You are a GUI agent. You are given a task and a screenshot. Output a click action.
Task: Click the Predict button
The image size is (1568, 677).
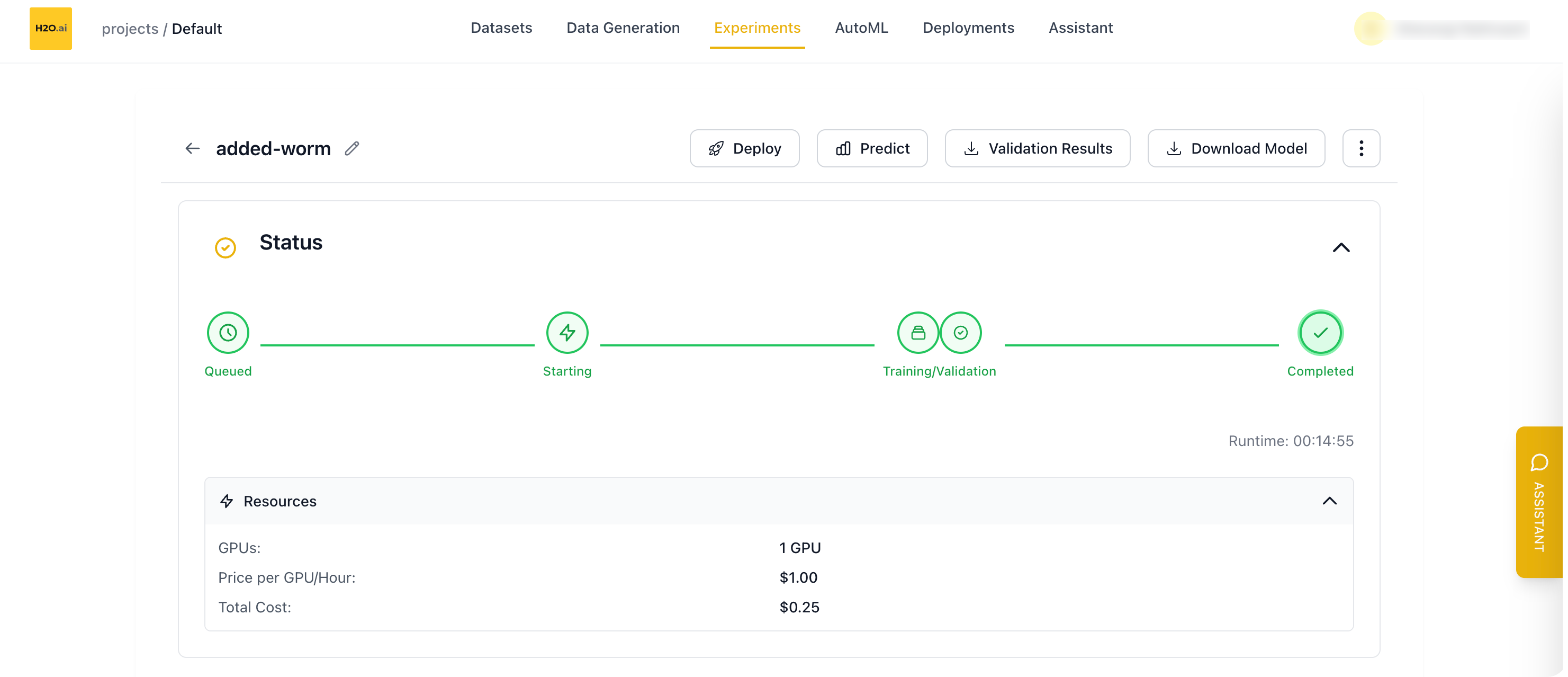pyautogui.click(x=872, y=148)
